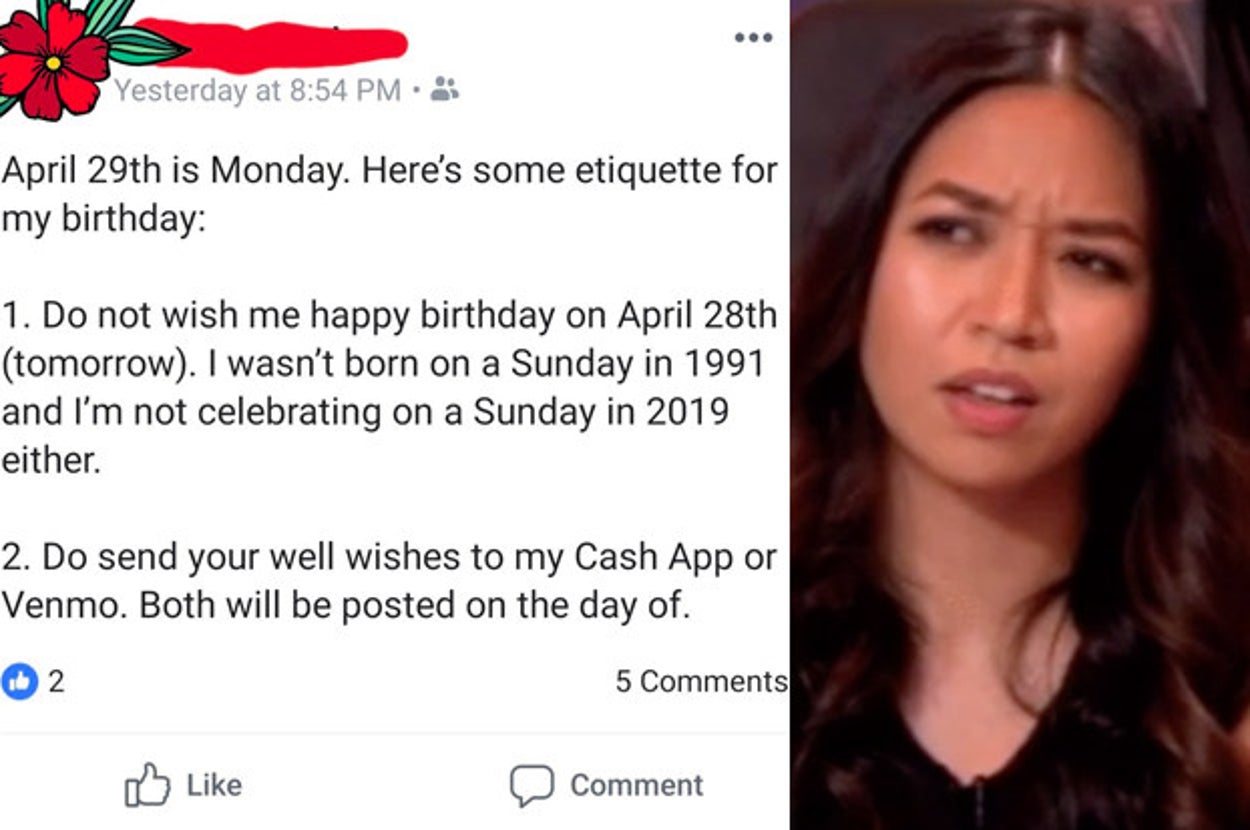Open the "Yesterday at 8:54 PM" timestamp

coord(257,91)
